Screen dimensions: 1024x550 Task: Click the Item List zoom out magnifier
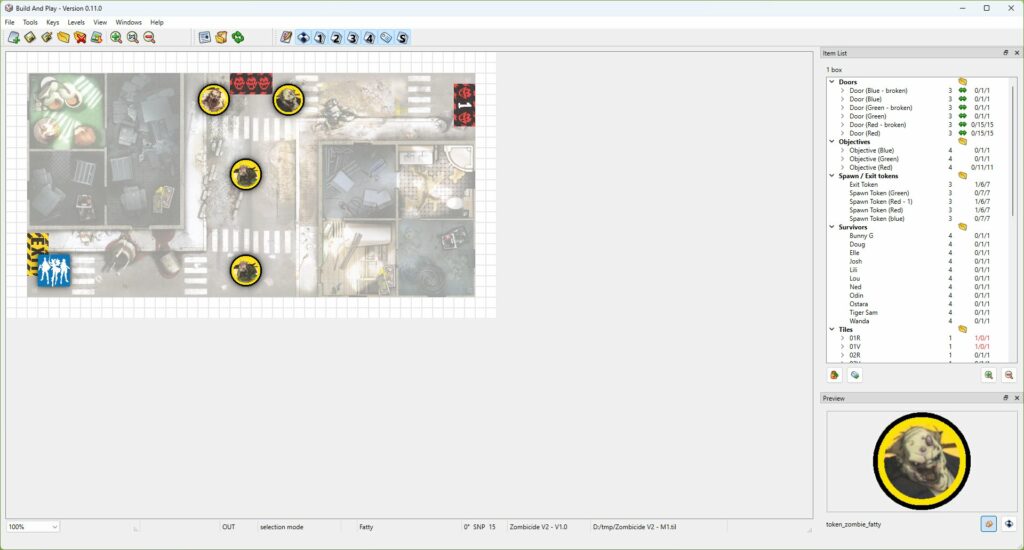coord(1009,375)
